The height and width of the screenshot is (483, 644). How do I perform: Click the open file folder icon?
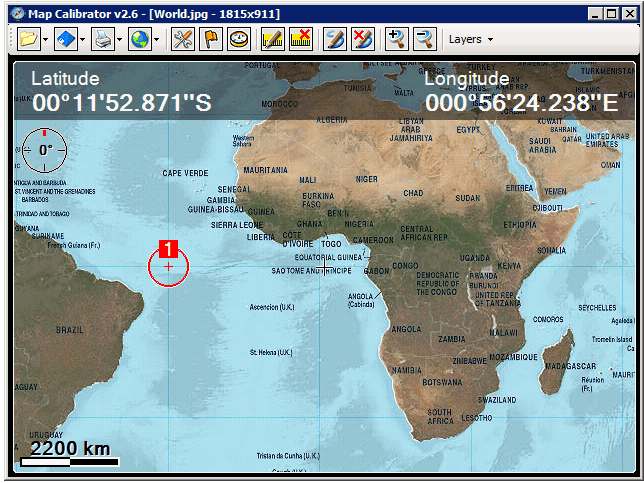point(26,39)
